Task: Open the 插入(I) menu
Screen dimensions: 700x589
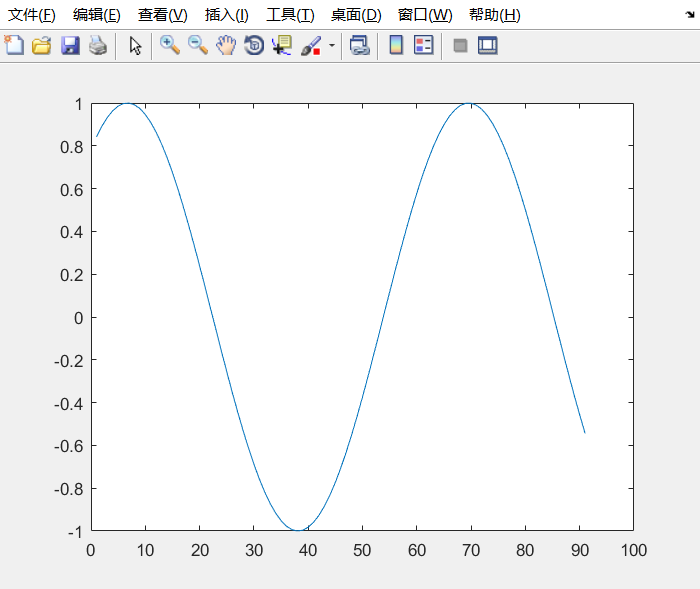Action: 226,15
